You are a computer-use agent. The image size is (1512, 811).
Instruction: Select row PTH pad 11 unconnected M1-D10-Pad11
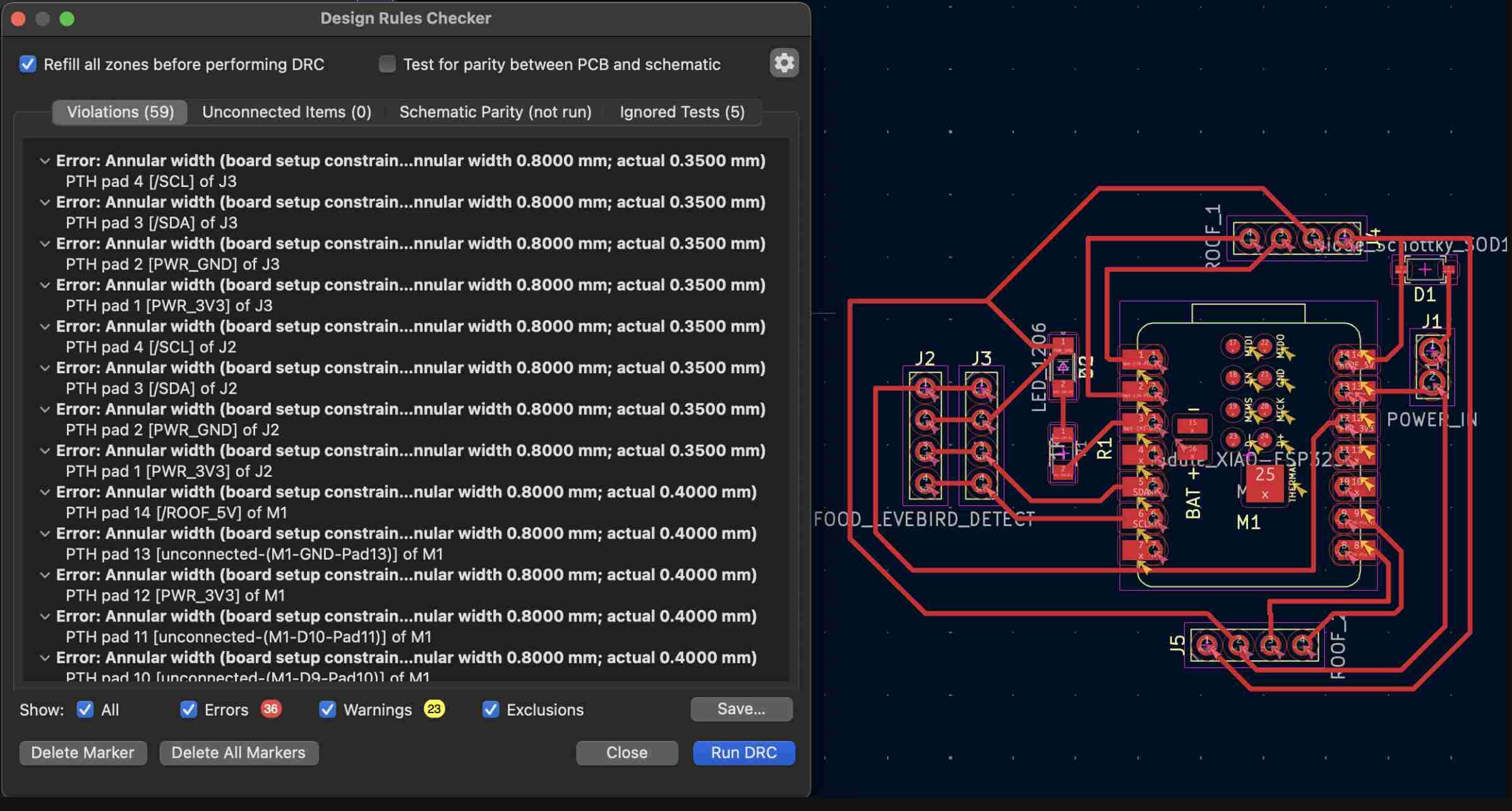(405, 637)
